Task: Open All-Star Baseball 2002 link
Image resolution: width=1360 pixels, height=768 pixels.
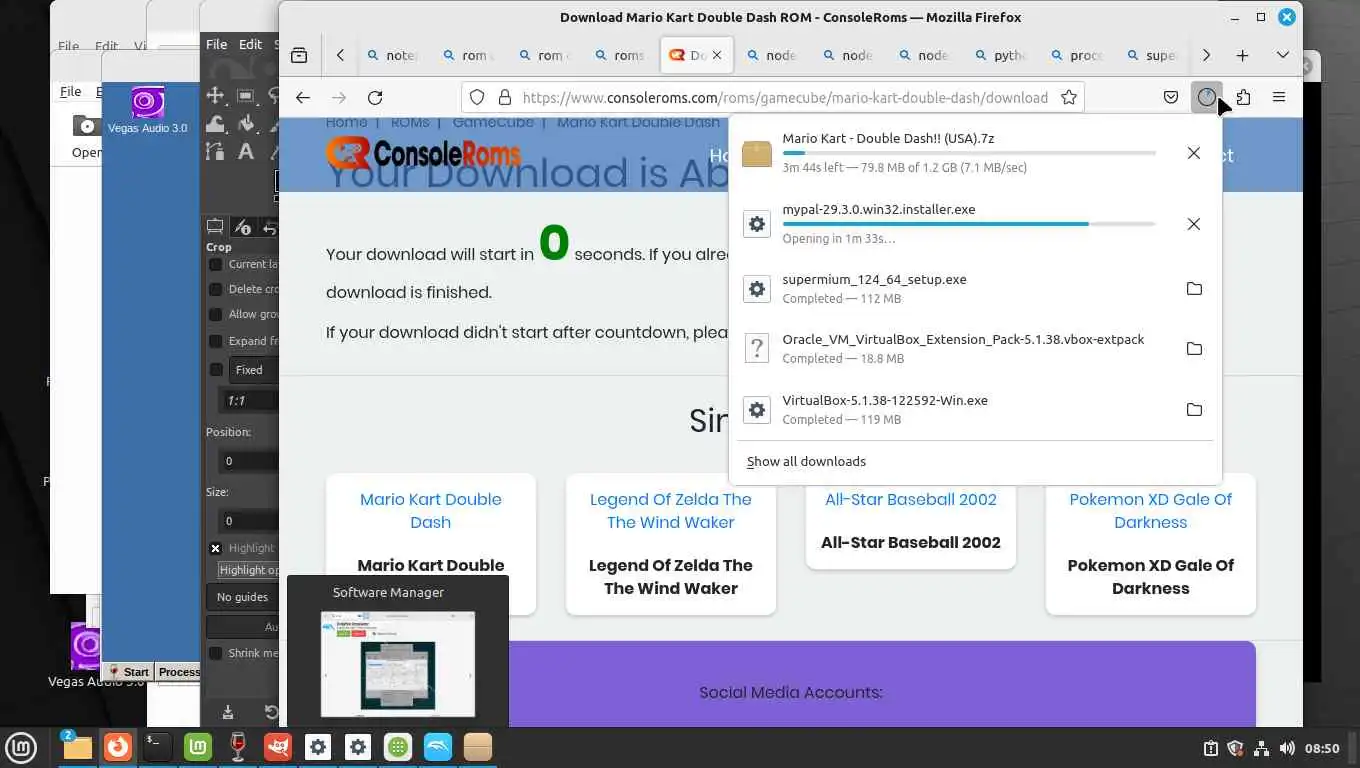Action: pos(911,499)
